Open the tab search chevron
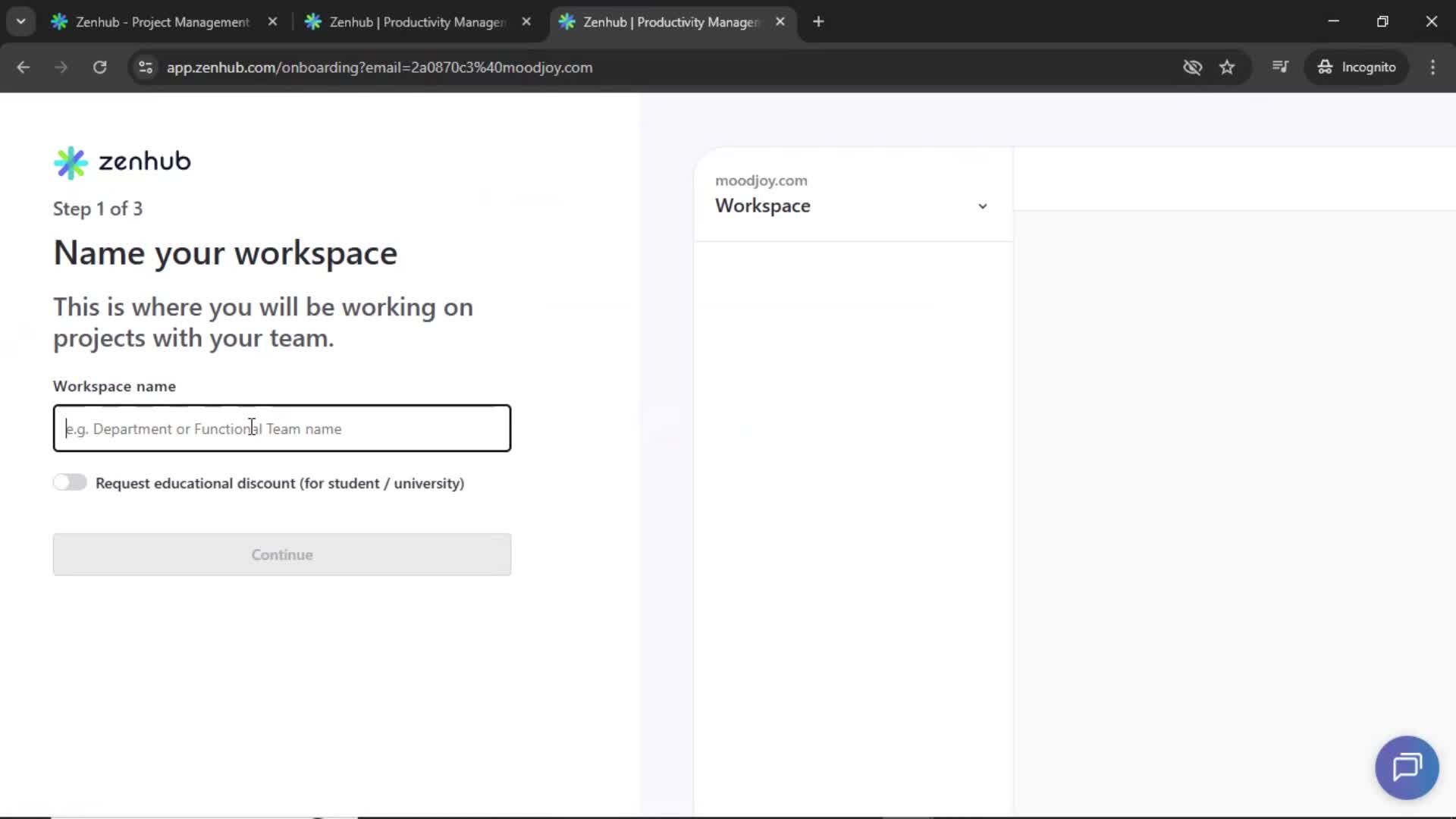Screen dimensions: 1456x819 click(20, 21)
